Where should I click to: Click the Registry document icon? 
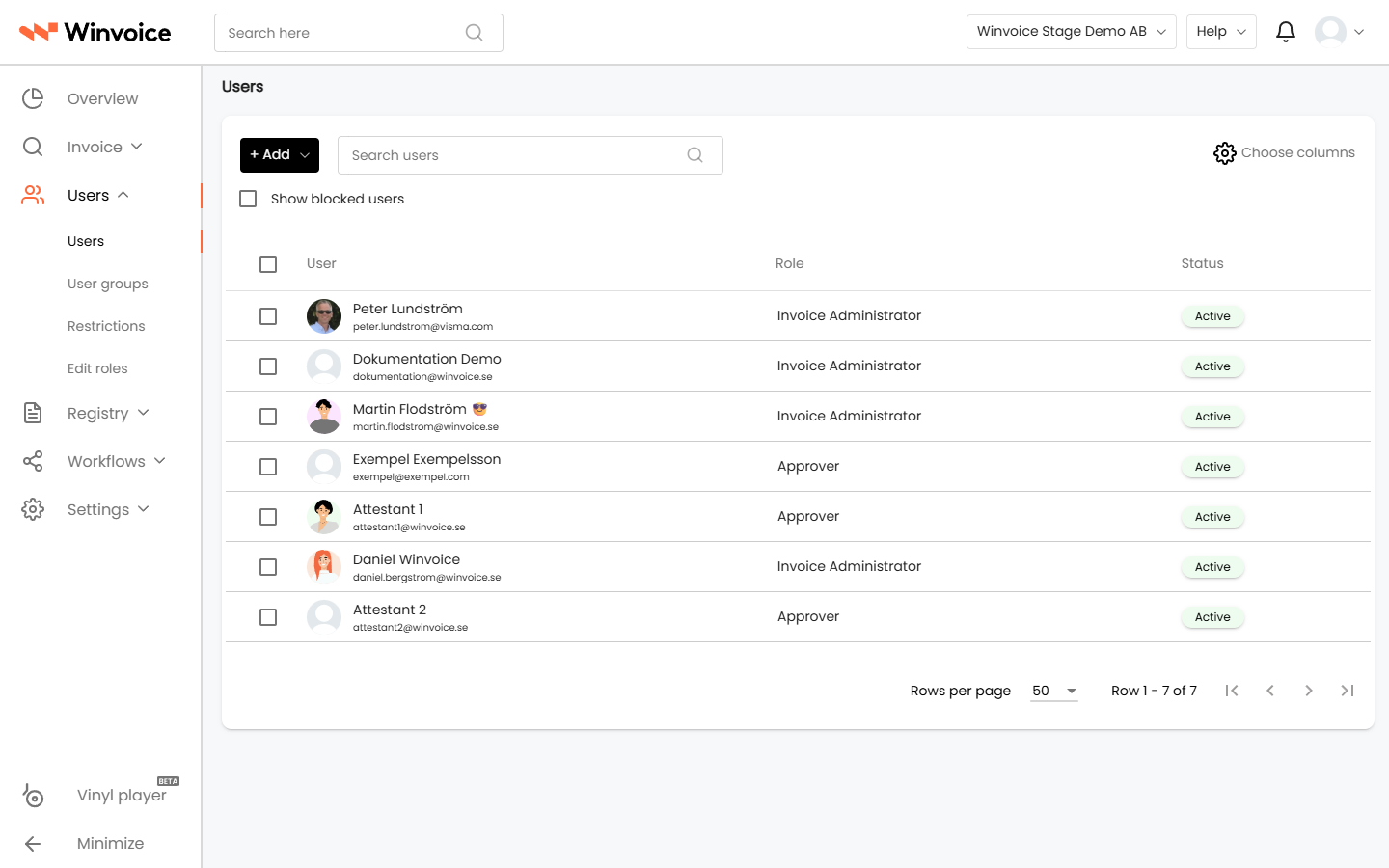coord(33,413)
